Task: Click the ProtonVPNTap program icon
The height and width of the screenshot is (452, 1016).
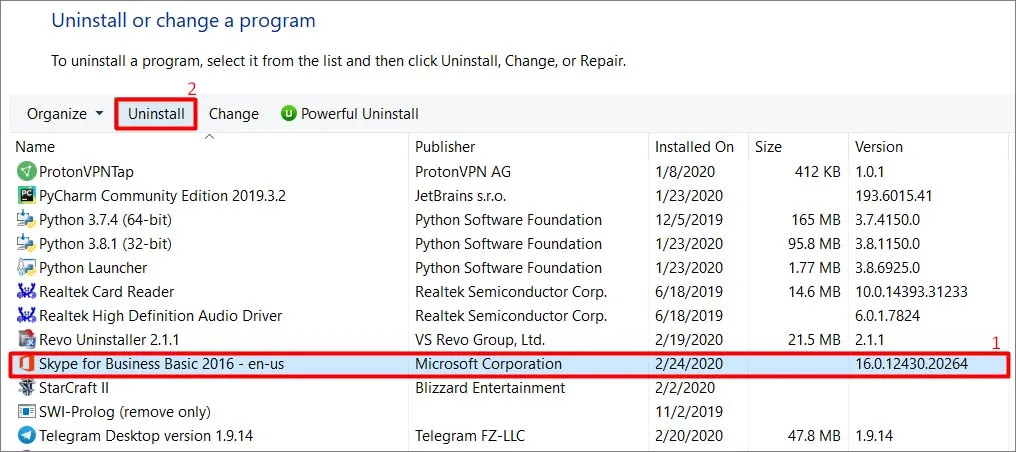Action: (25, 172)
